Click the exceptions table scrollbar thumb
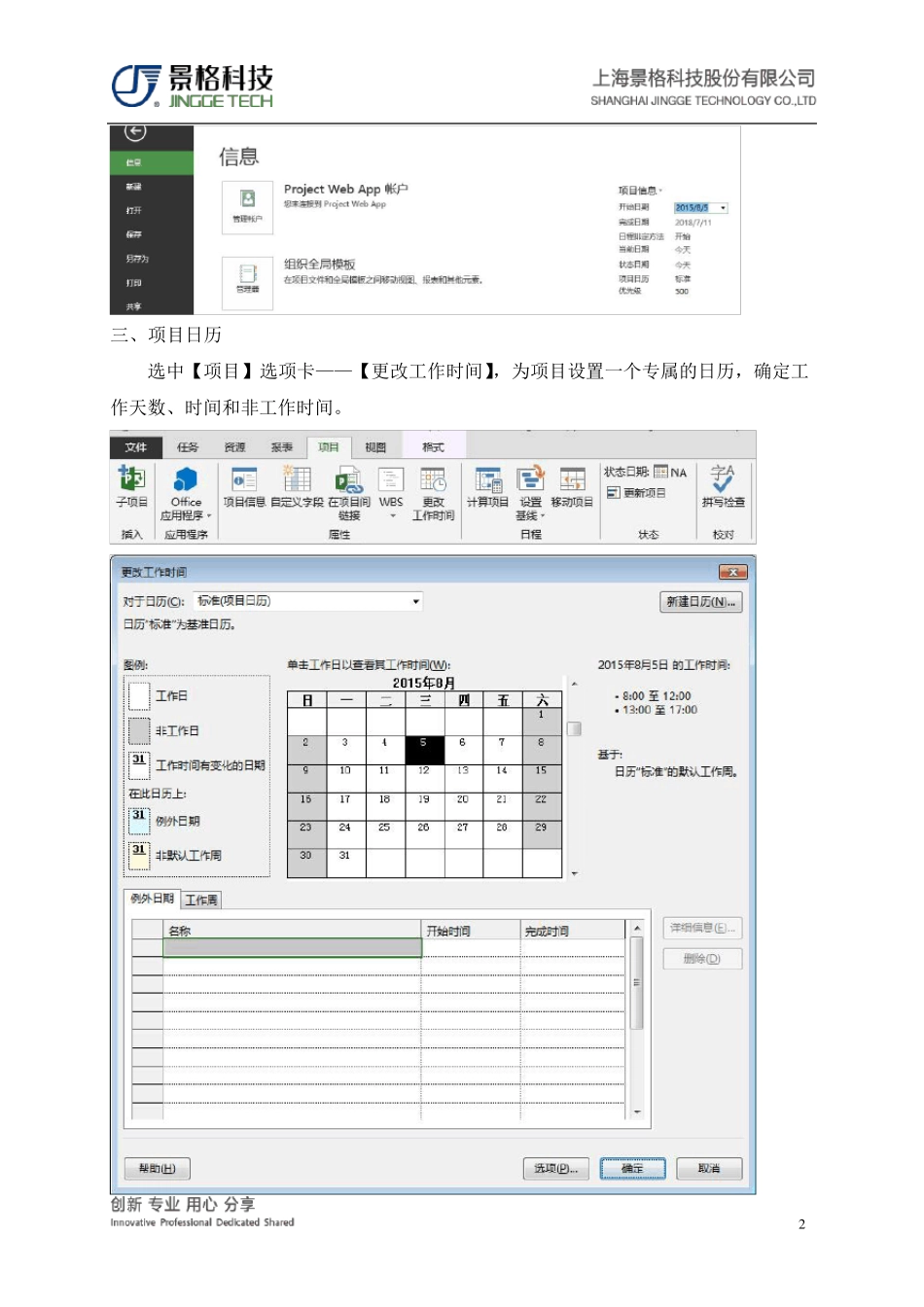Screen dimensions: 924x1307 [x=637, y=983]
